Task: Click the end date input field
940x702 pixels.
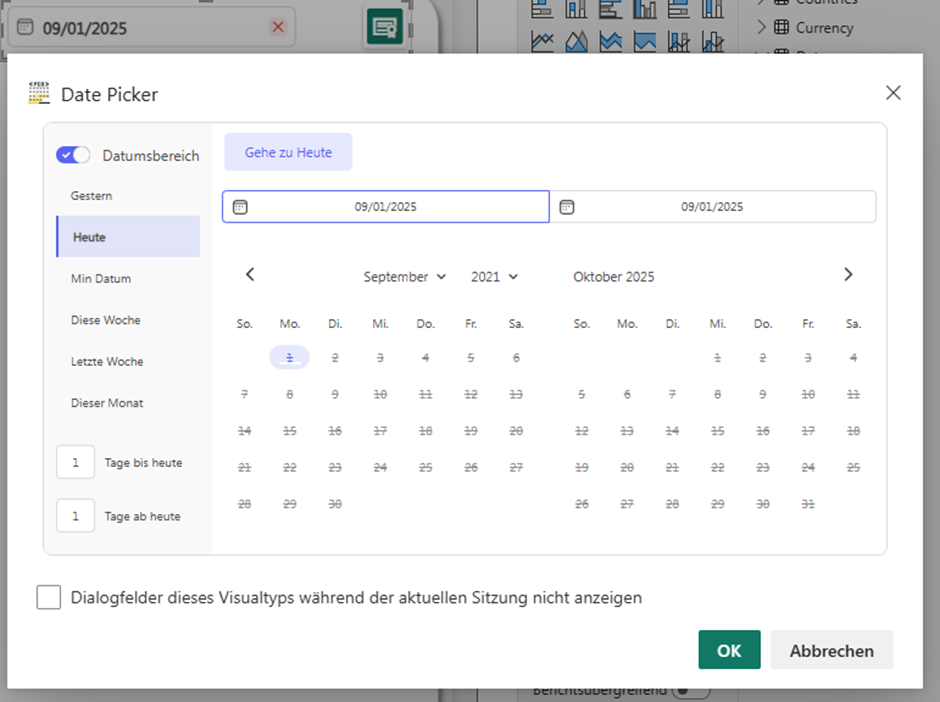Action: 712,207
